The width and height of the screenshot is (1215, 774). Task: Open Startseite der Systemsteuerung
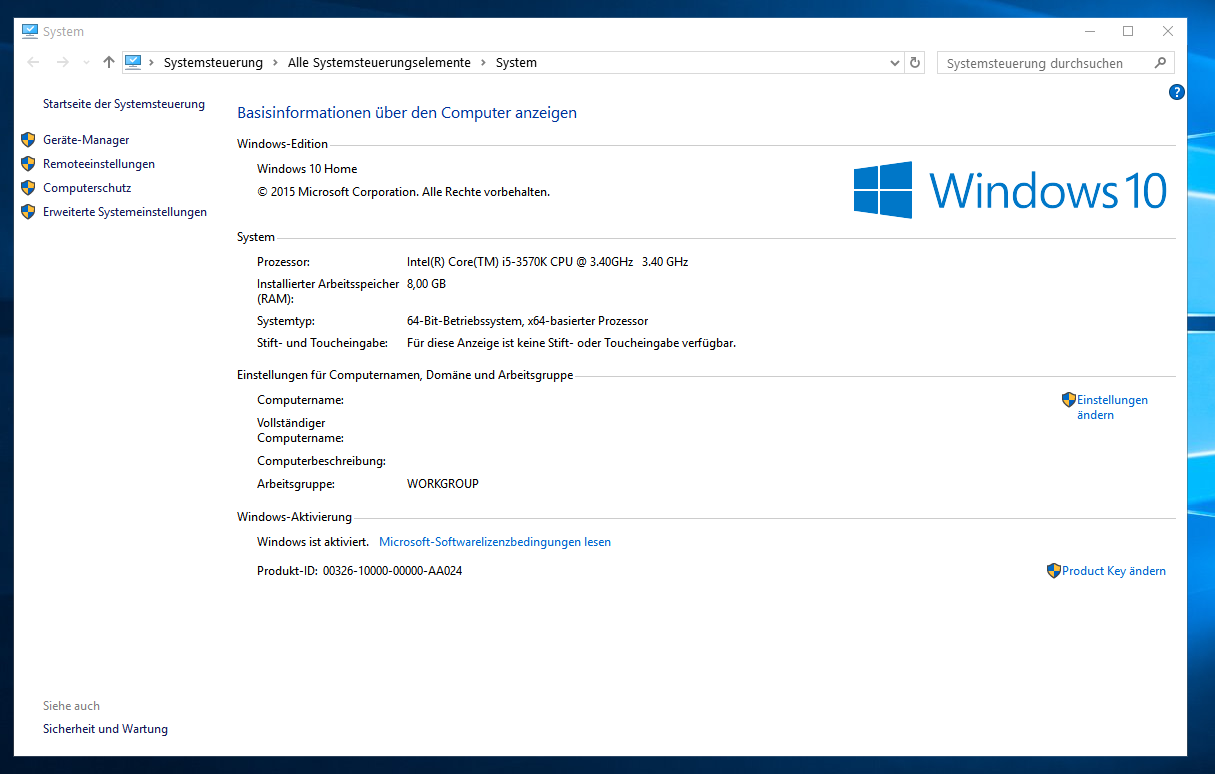click(124, 104)
